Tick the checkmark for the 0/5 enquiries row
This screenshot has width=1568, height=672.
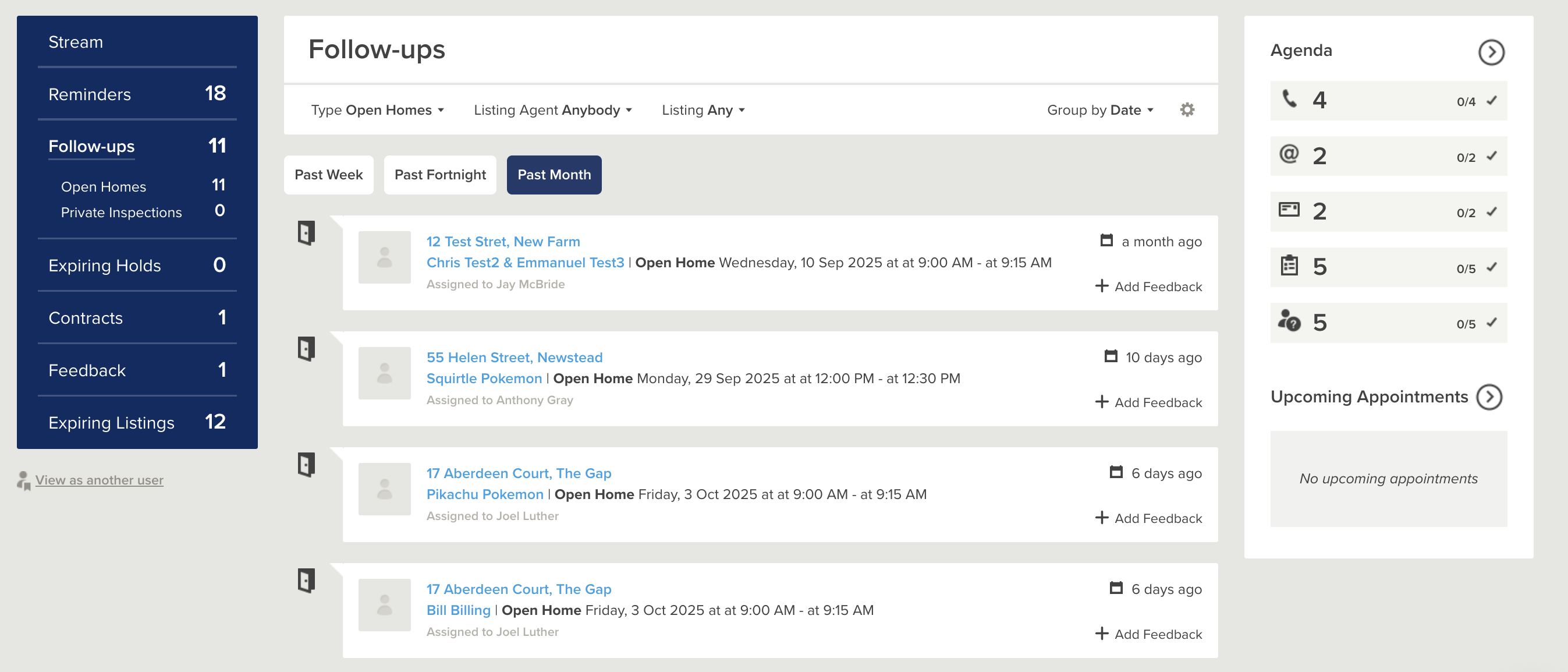(1491, 323)
